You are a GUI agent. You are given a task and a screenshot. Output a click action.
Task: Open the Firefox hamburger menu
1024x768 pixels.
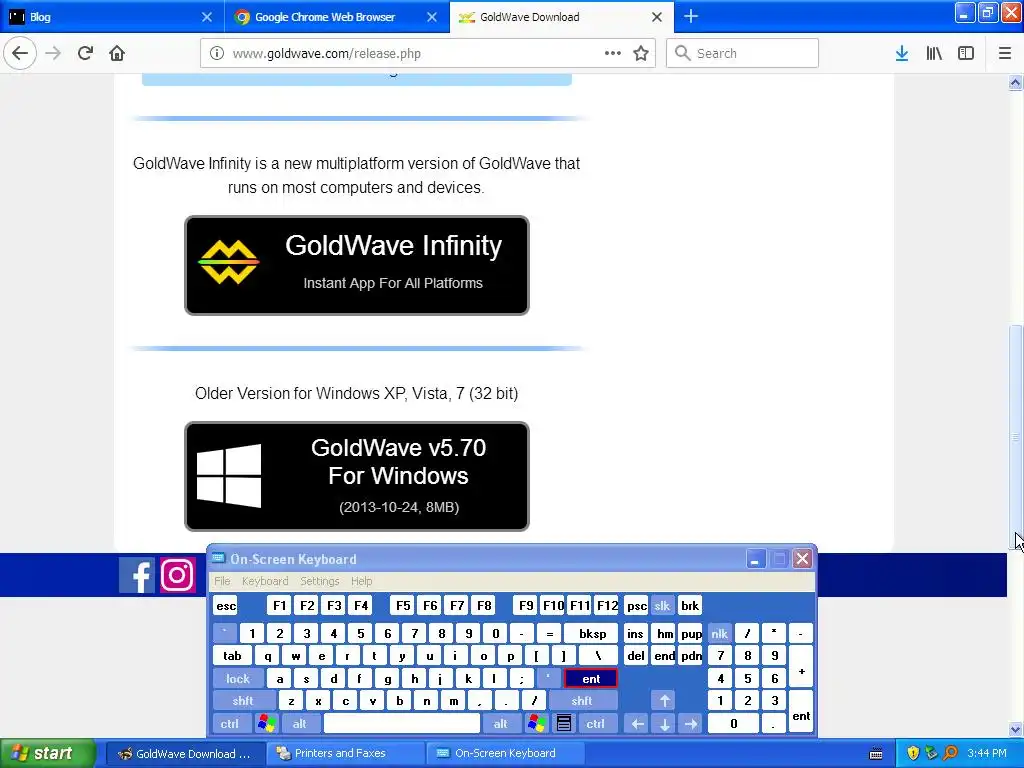[x=1004, y=53]
